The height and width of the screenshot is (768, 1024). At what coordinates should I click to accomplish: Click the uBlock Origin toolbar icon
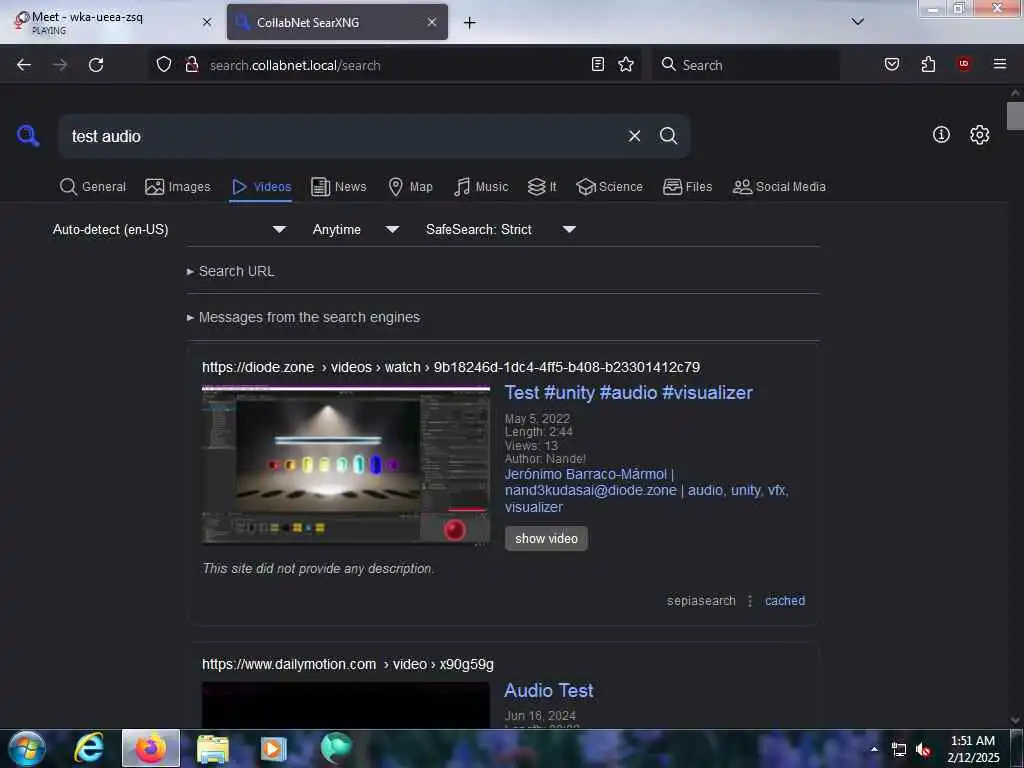(964, 64)
